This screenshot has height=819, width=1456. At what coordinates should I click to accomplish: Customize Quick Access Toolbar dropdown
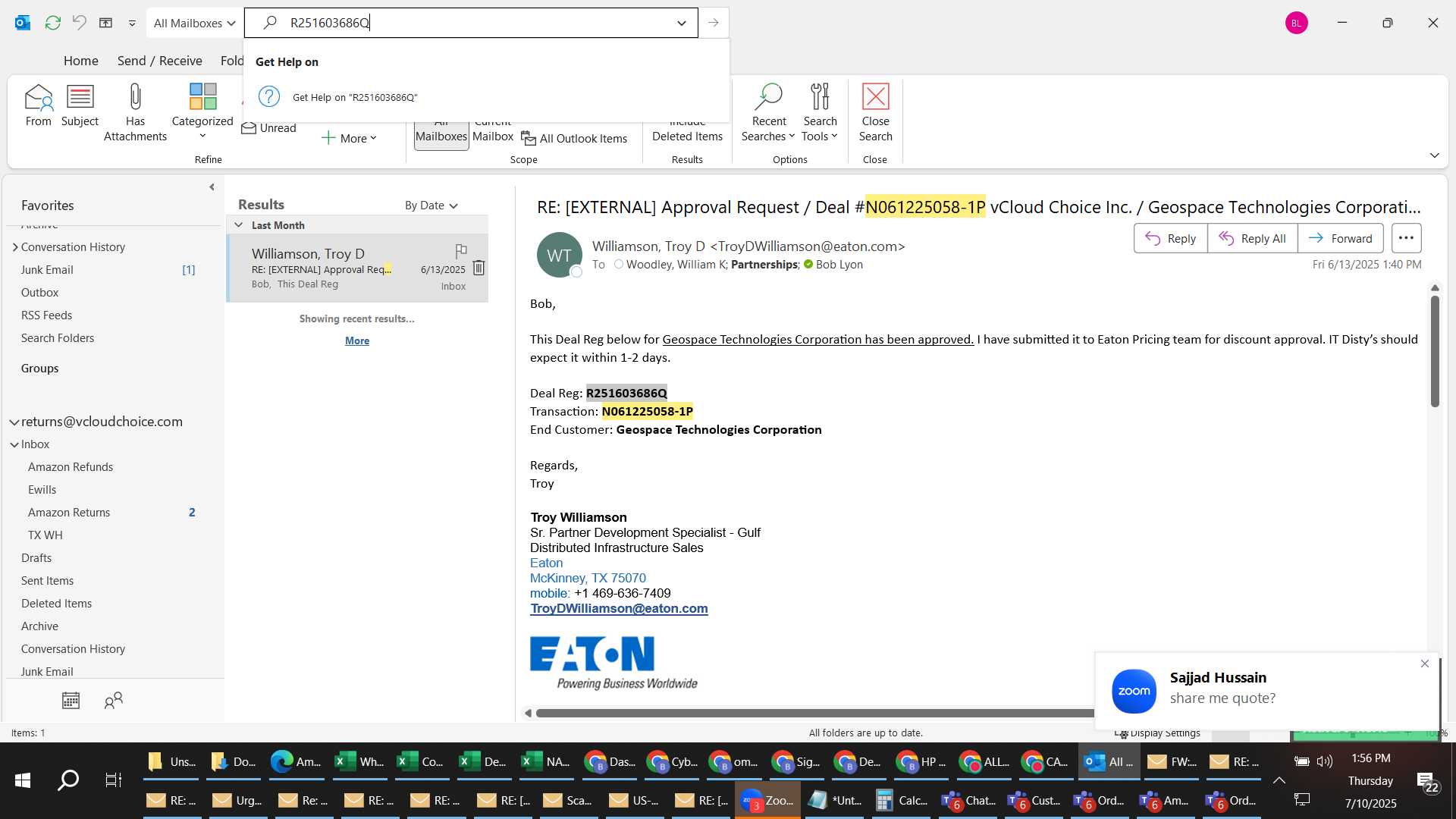[x=132, y=23]
